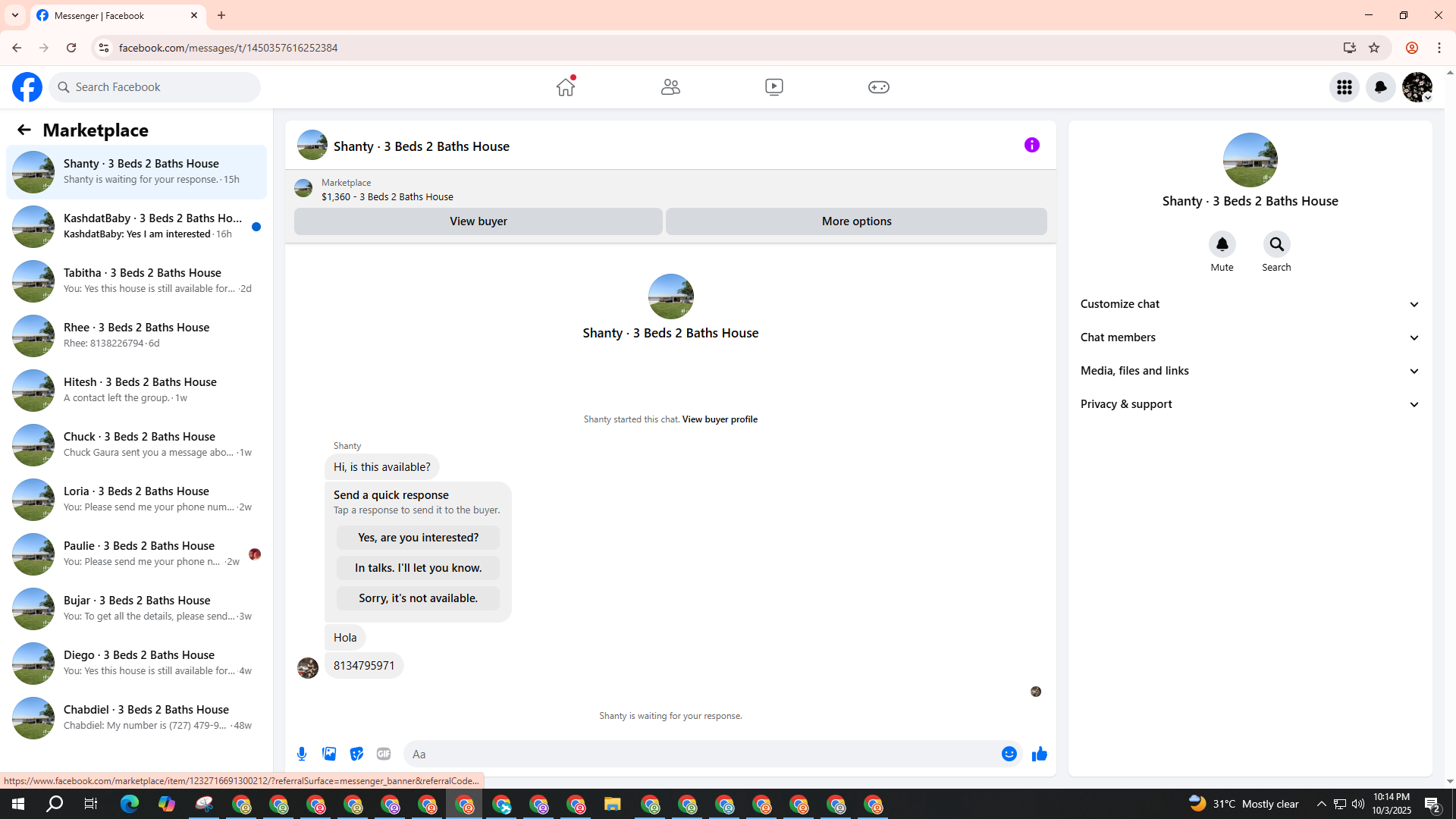Click the browser address bar URL
Image resolution: width=1456 pixels, height=819 pixels.
coord(228,48)
